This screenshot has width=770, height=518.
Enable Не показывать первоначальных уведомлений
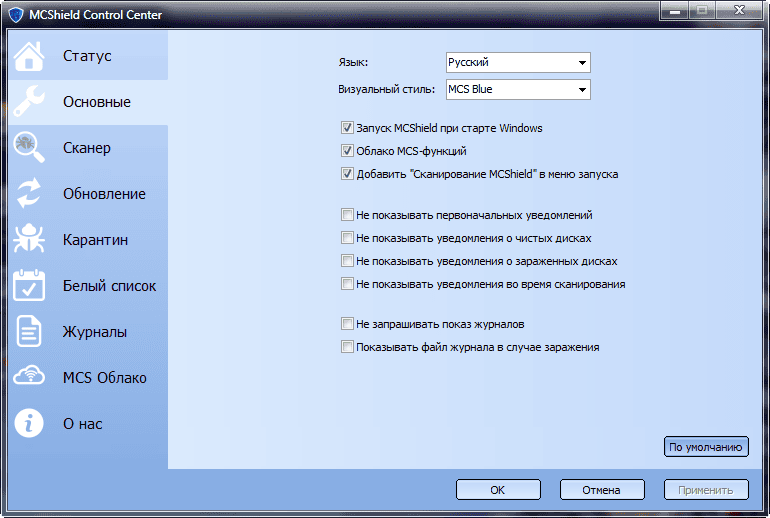(347, 215)
